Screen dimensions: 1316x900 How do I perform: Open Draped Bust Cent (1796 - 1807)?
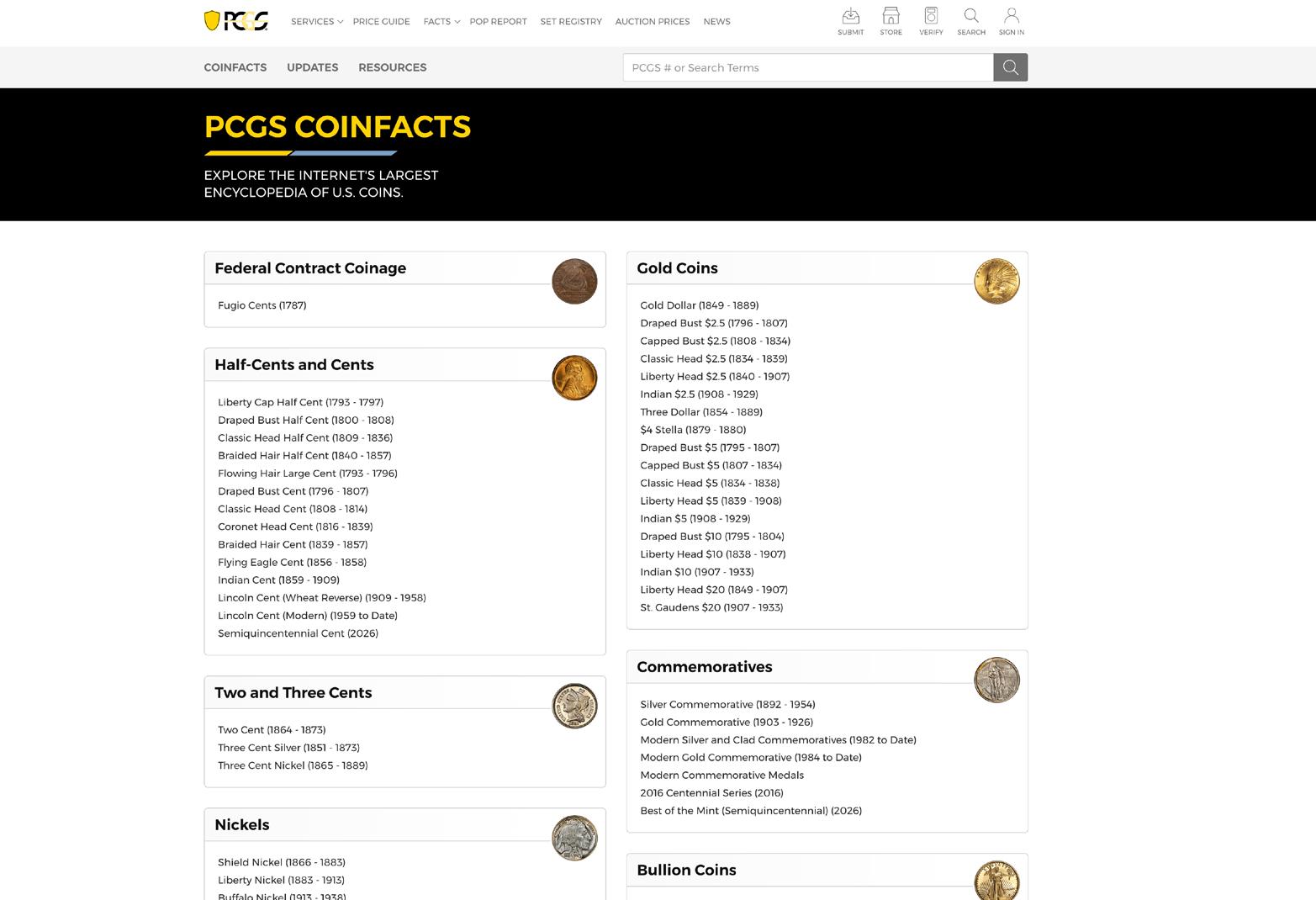[293, 491]
